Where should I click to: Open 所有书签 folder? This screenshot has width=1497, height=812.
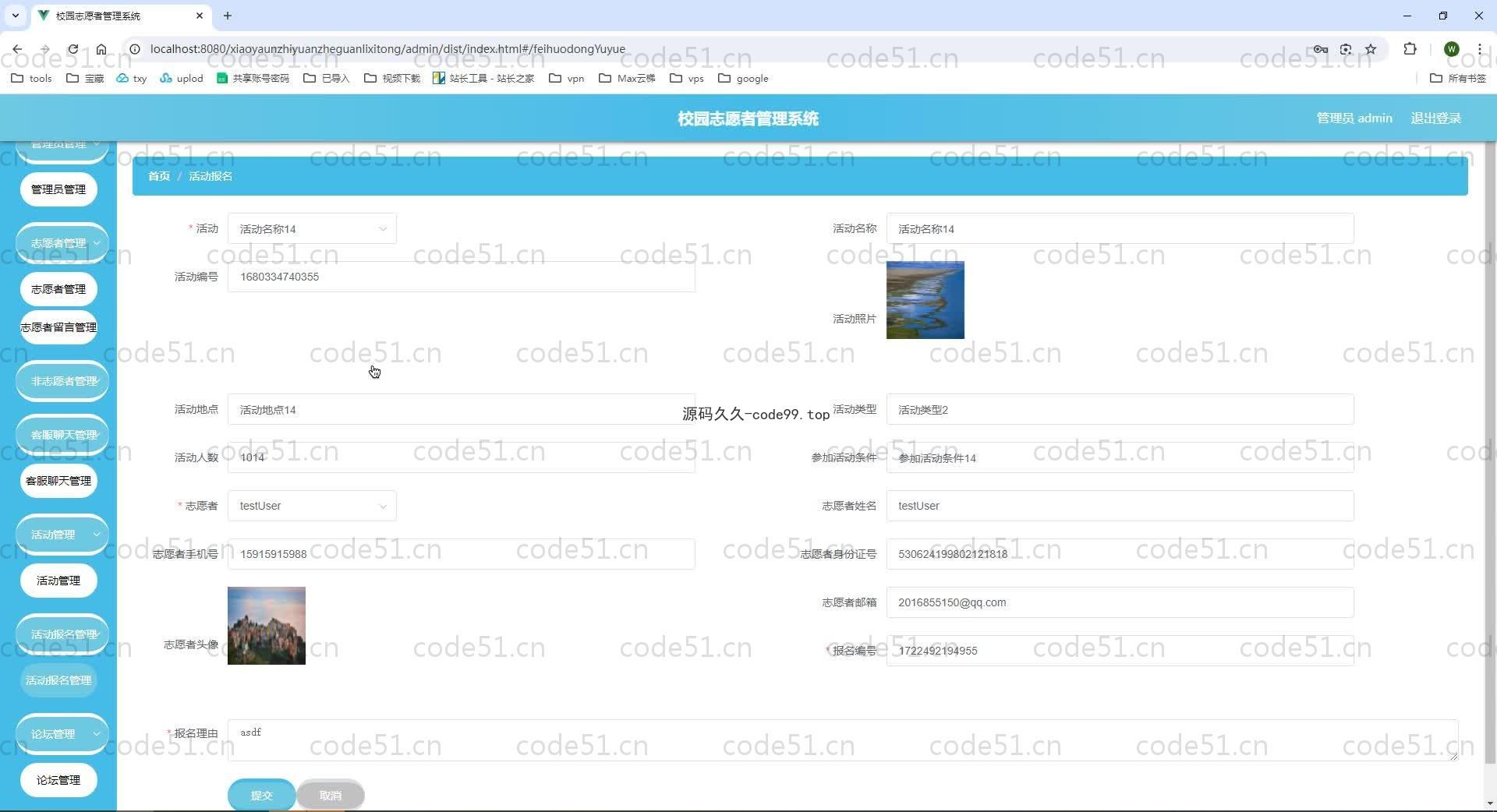(x=1457, y=78)
